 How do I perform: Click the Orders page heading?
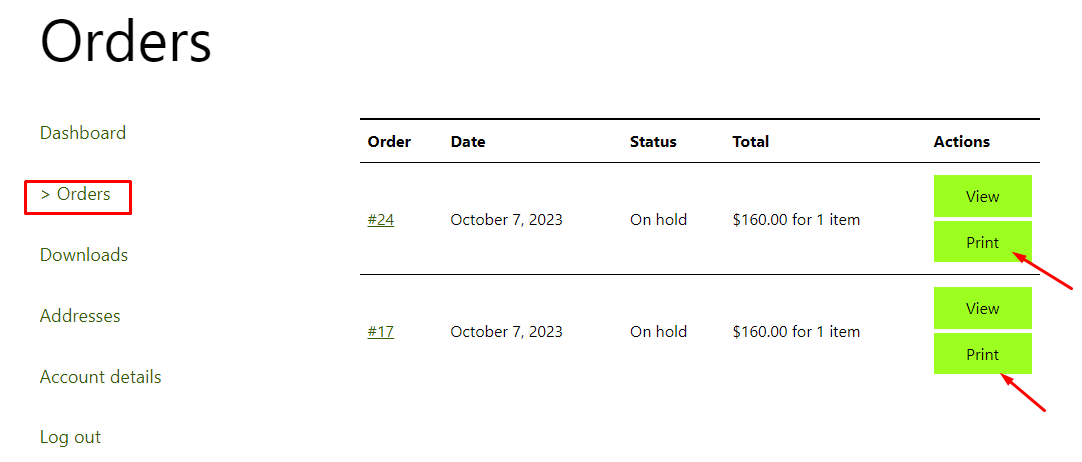[x=126, y=42]
